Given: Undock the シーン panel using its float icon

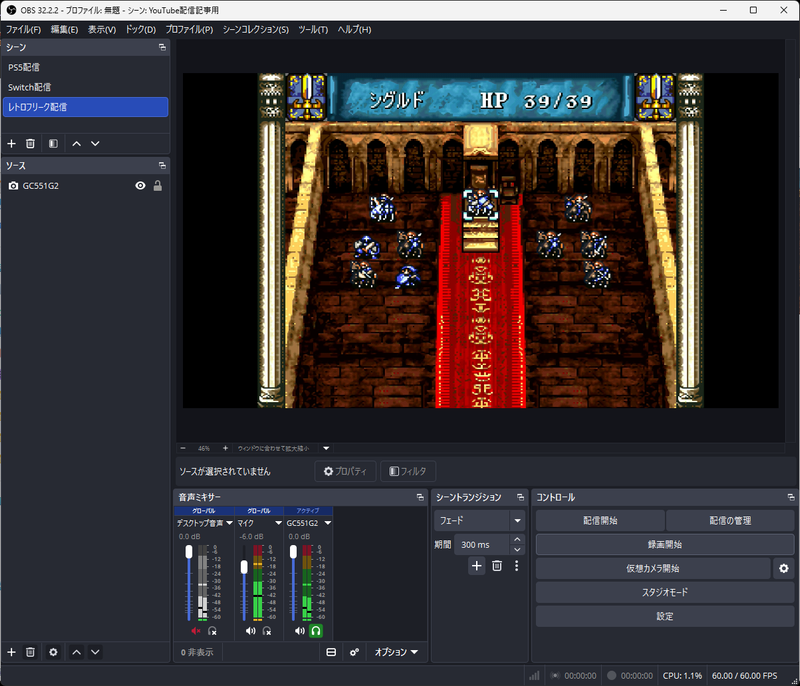Looking at the screenshot, I should [x=162, y=47].
